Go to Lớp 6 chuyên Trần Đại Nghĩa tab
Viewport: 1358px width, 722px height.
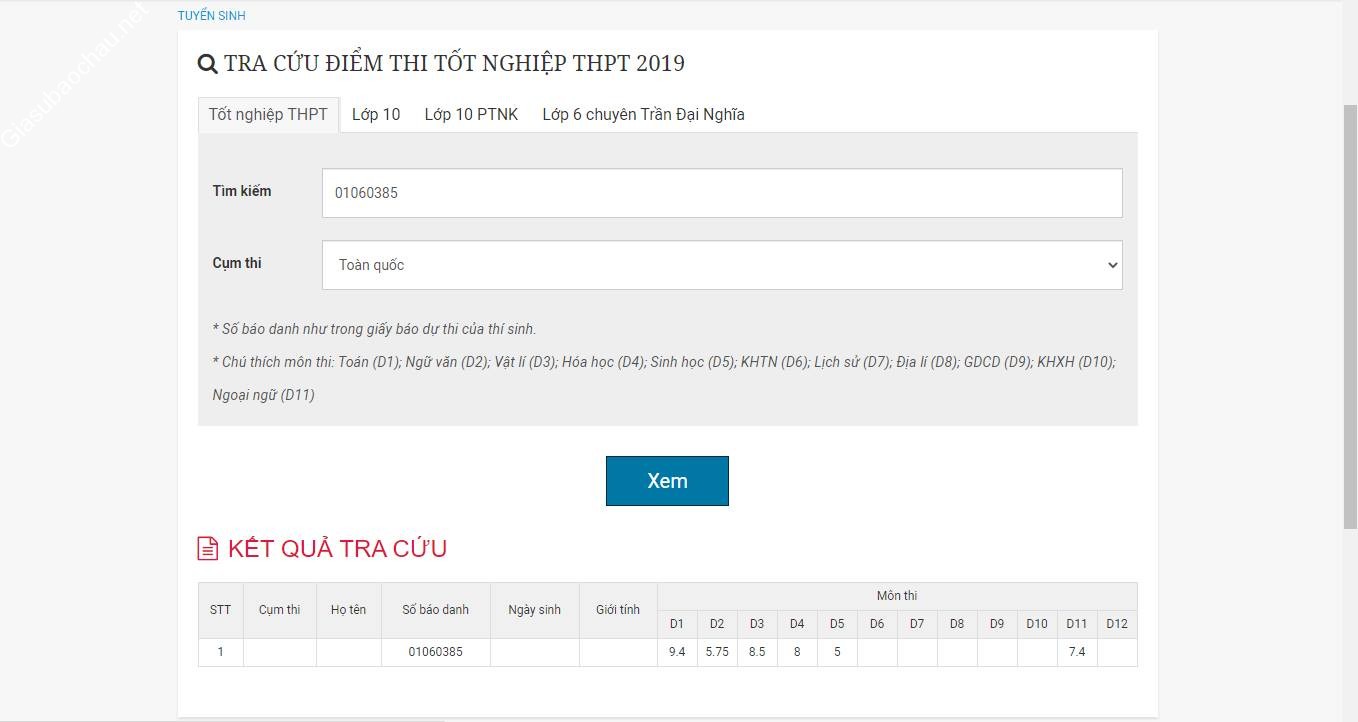[643, 115]
